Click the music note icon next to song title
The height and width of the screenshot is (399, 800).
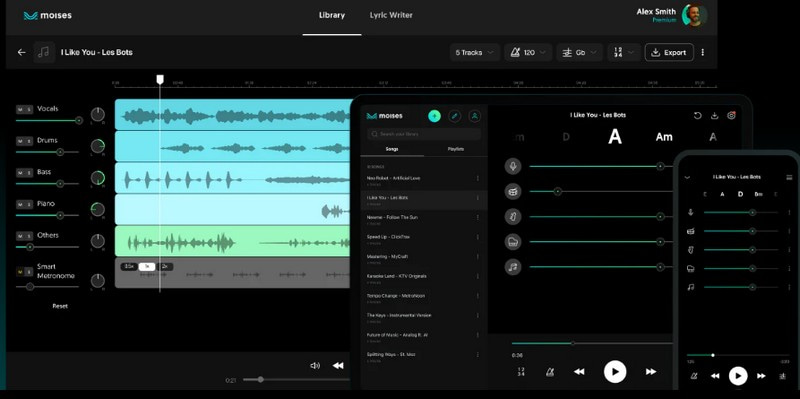pyautogui.click(x=44, y=52)
